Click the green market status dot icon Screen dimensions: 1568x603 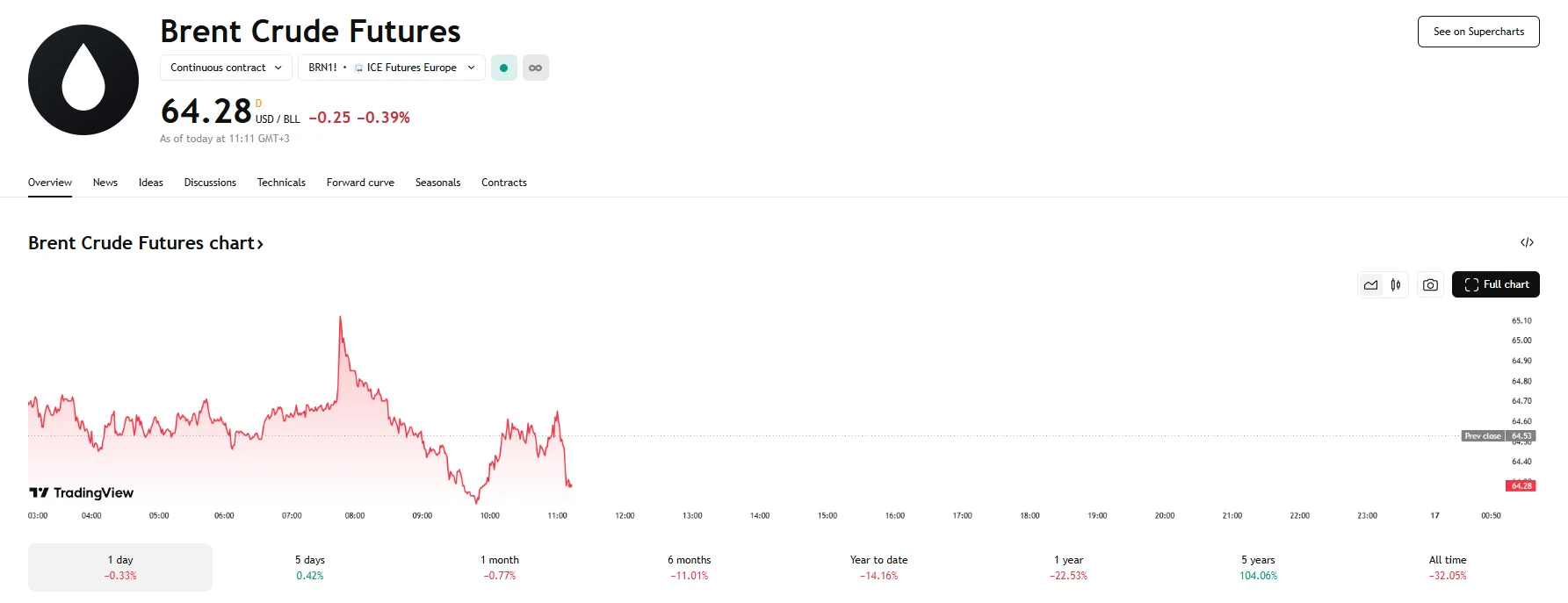[x=504, y=68]
